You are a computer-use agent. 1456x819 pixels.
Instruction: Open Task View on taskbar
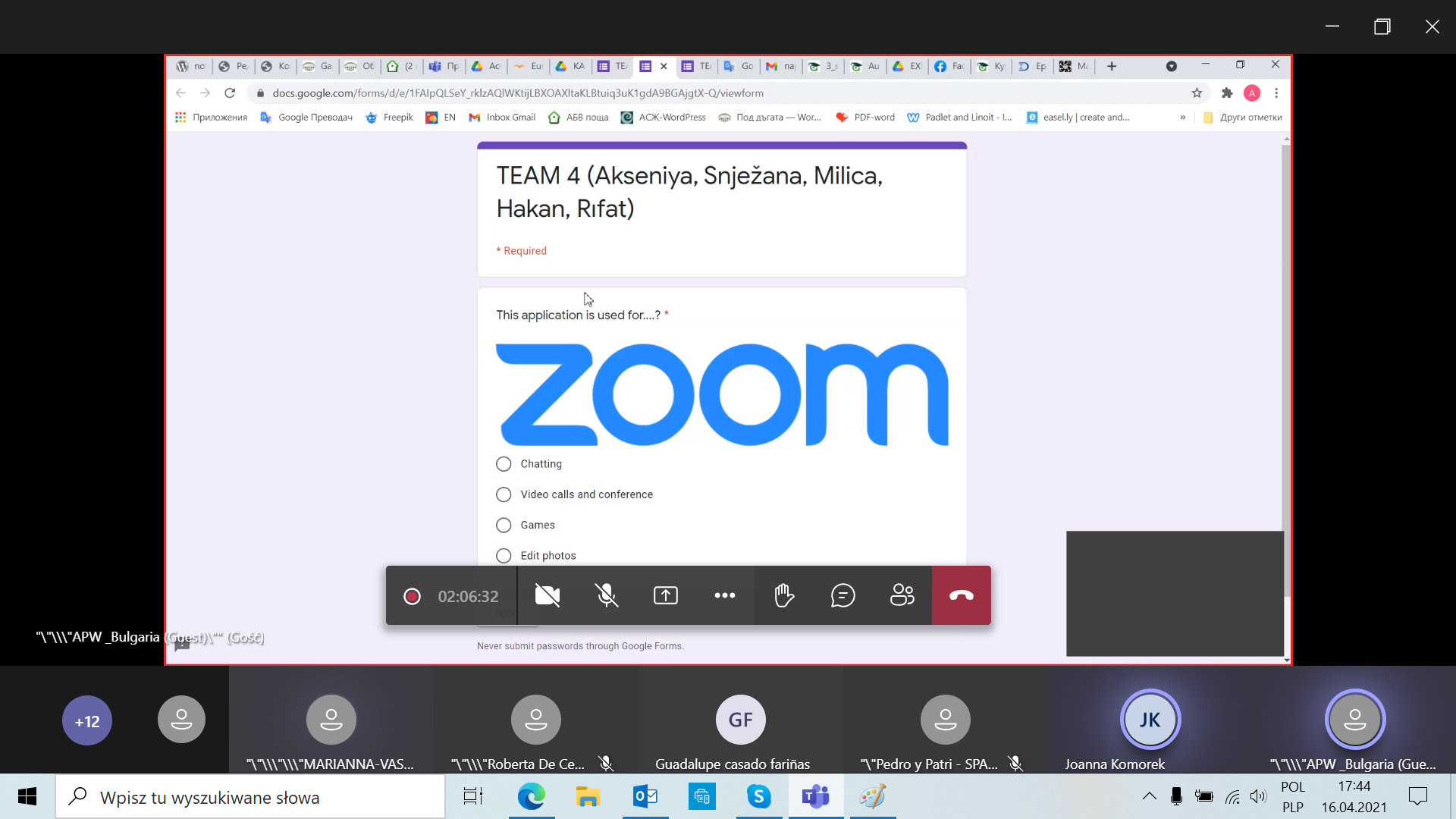point(473,796)
